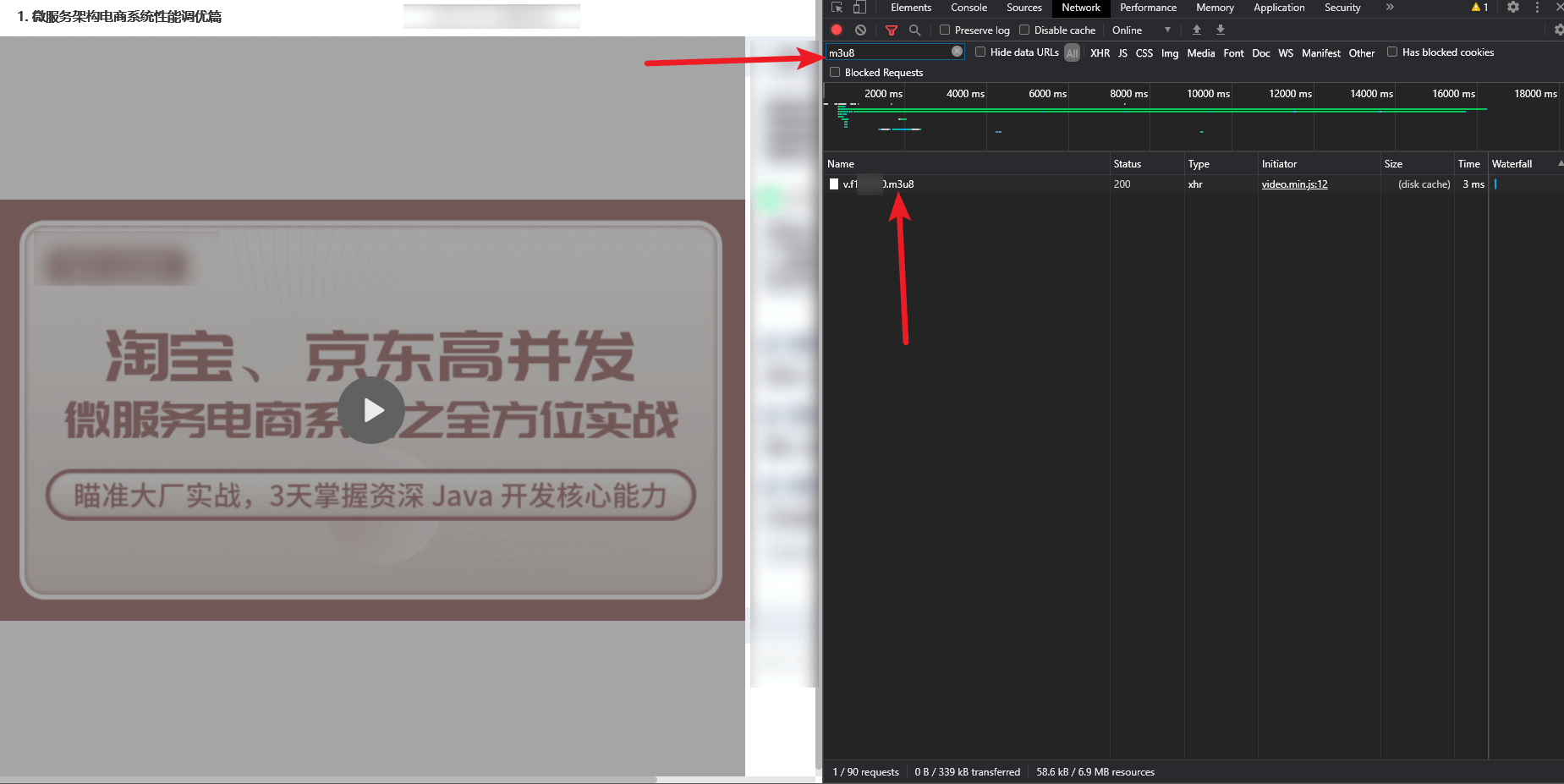Play the video in the page
The image size is (1564, 784).
(x=372, y=410)
